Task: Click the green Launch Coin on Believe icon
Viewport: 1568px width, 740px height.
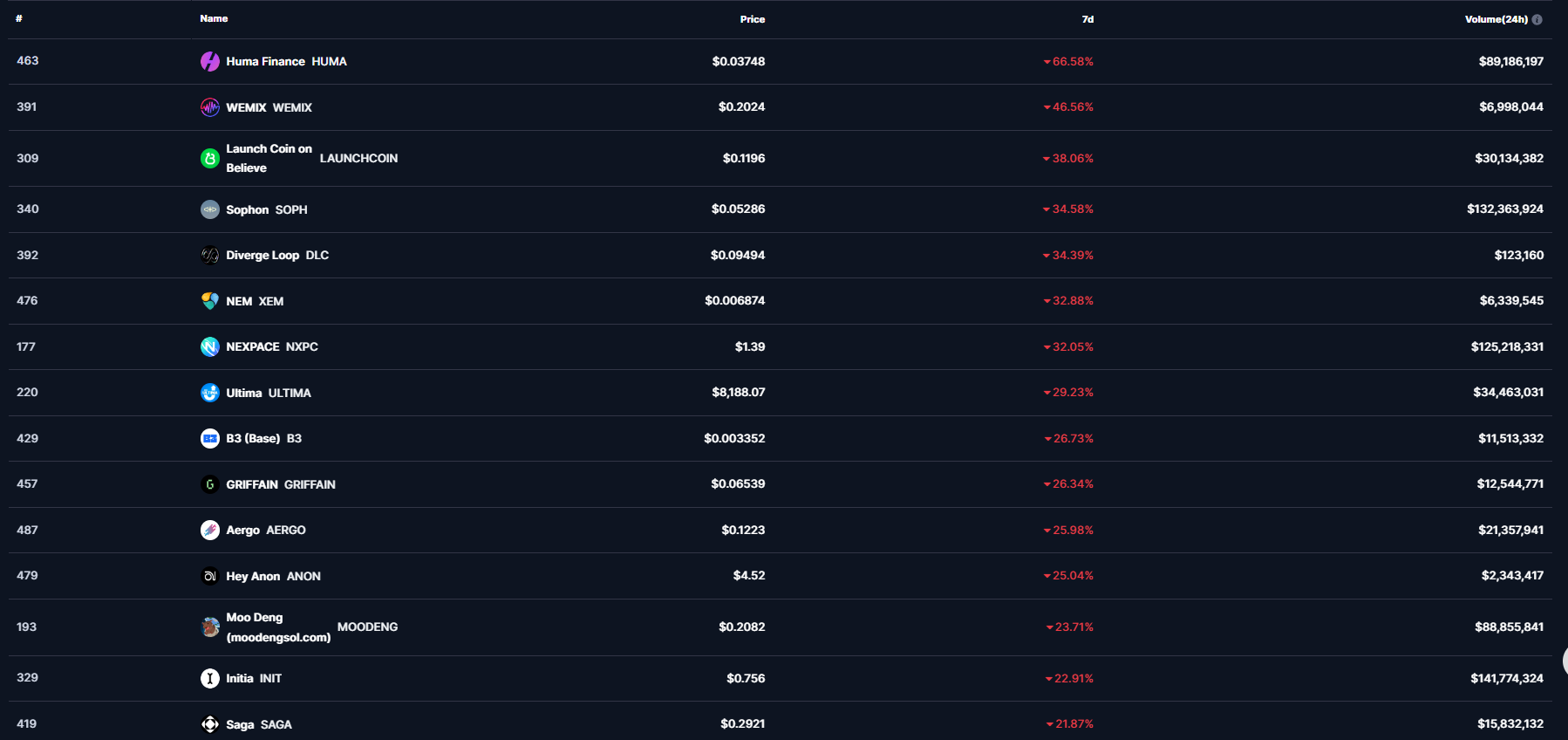Action: [210, 158]
